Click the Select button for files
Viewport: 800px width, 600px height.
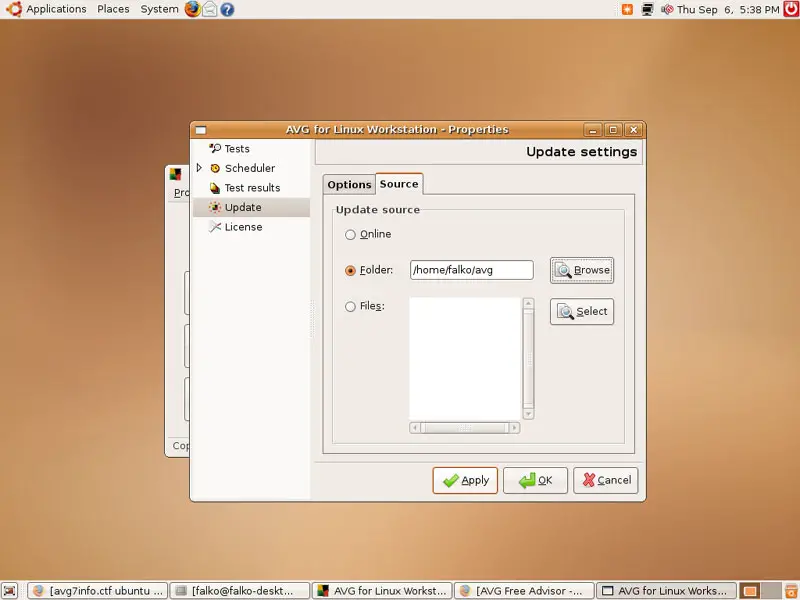582,311
